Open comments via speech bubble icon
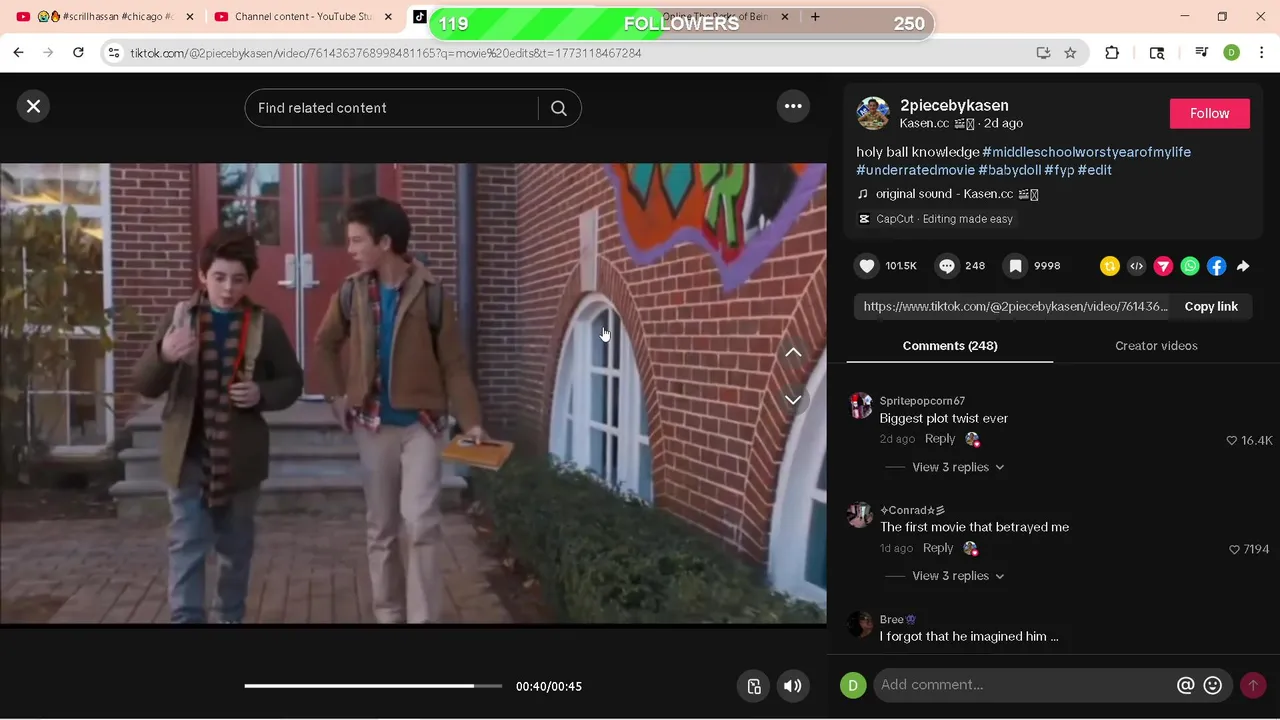This screenshot has width=1280, height=720. click(x=946, y=266)
